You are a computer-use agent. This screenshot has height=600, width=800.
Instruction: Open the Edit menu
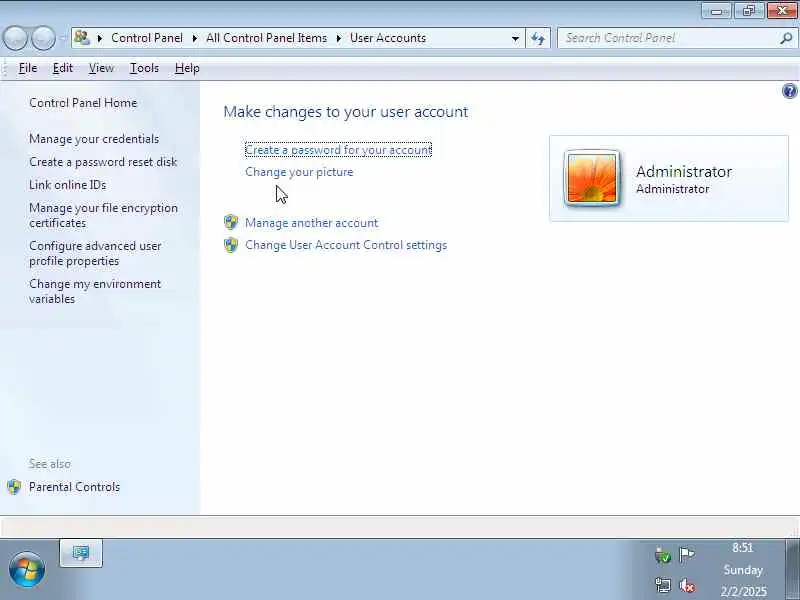pos(63,68)
